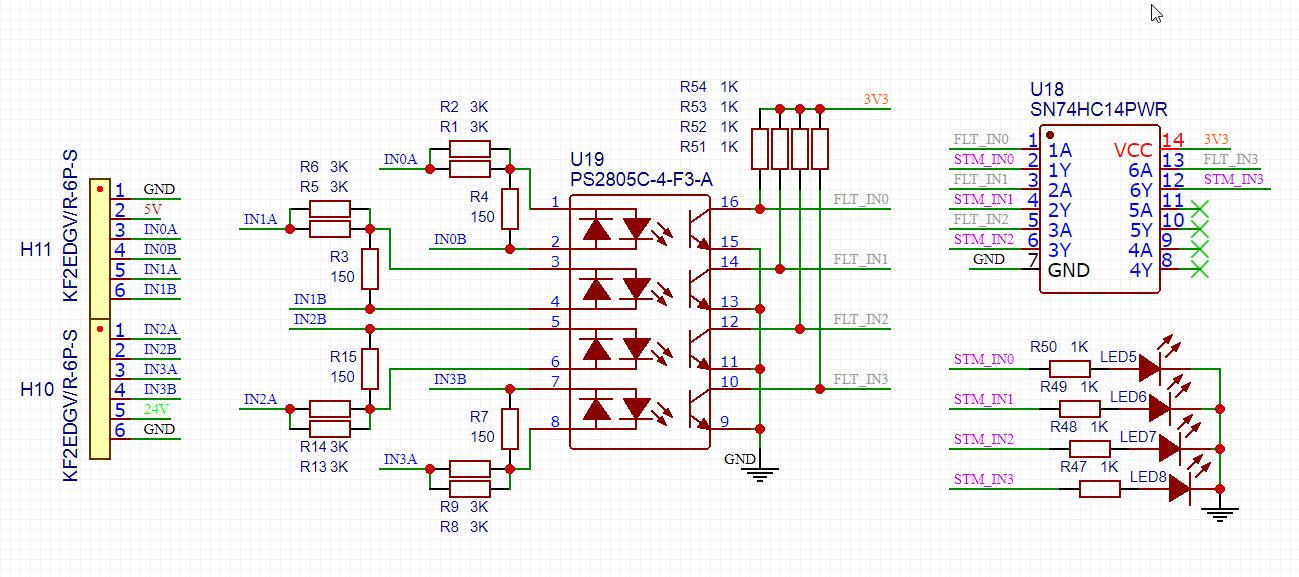The width and height of the screenshot is (1299, 577).
Task: Select the ground symbol beside LED8
Action: click(1220, 514)
